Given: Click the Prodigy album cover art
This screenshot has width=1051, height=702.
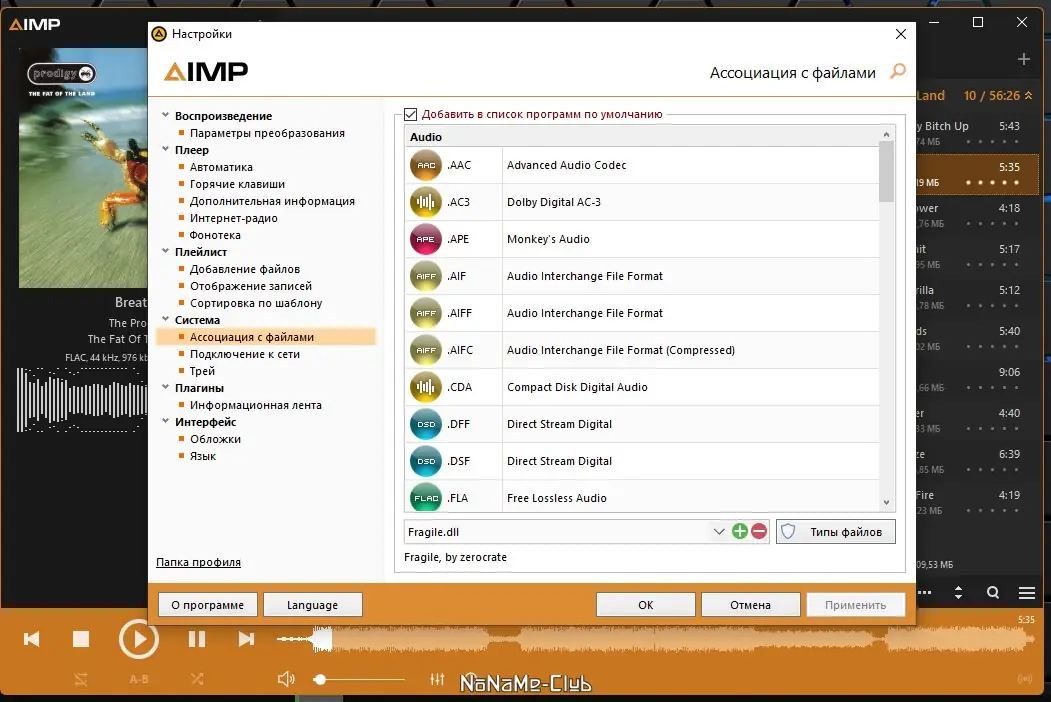Looking at the screenshot, I should point(83,168).
